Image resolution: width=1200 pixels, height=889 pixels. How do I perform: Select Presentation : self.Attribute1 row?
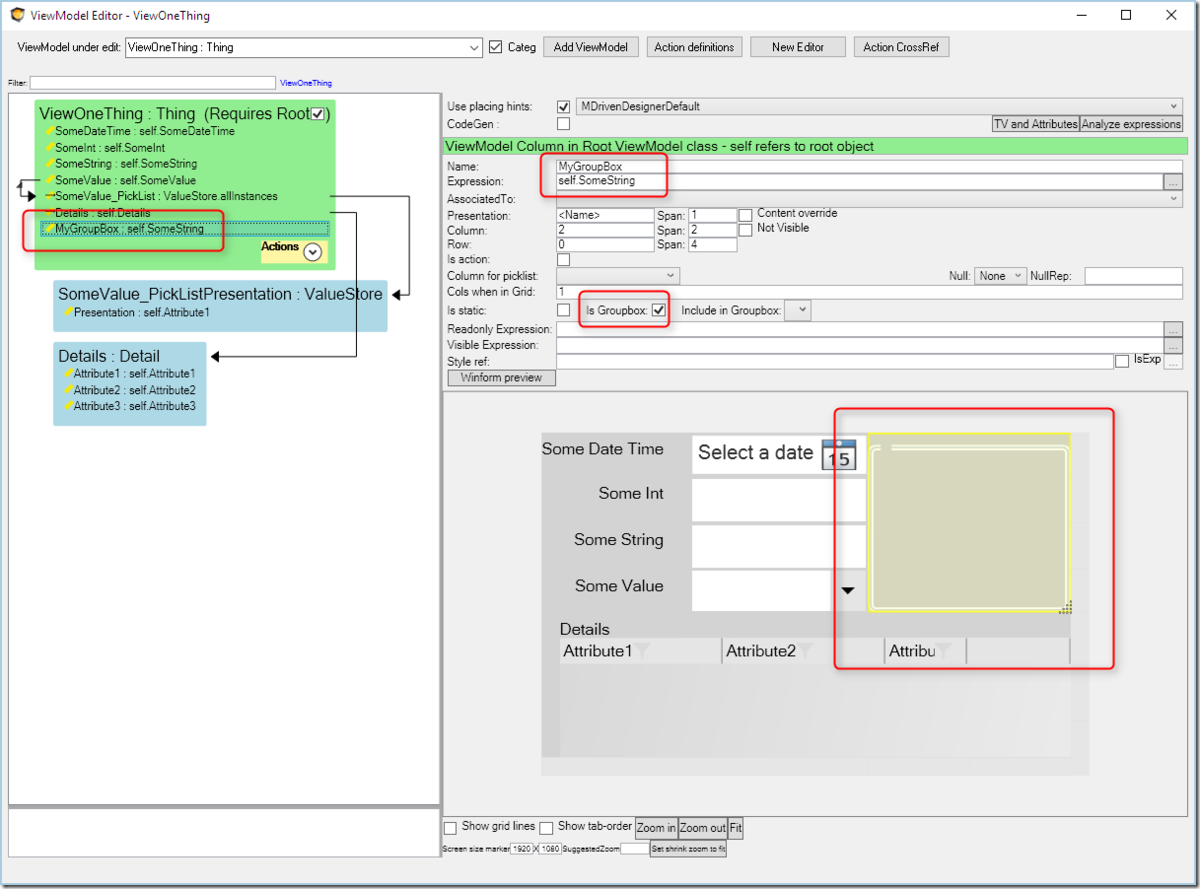click(x=136, y=312)
